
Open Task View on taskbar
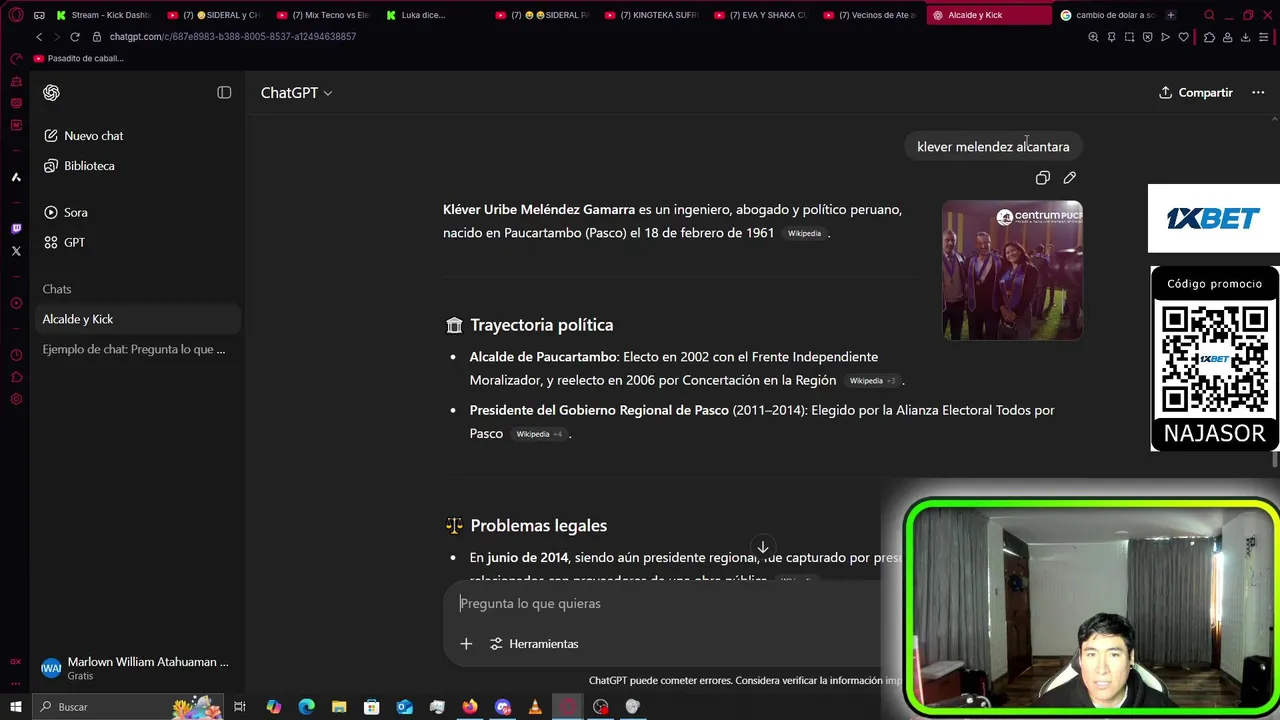coord(240,707)
